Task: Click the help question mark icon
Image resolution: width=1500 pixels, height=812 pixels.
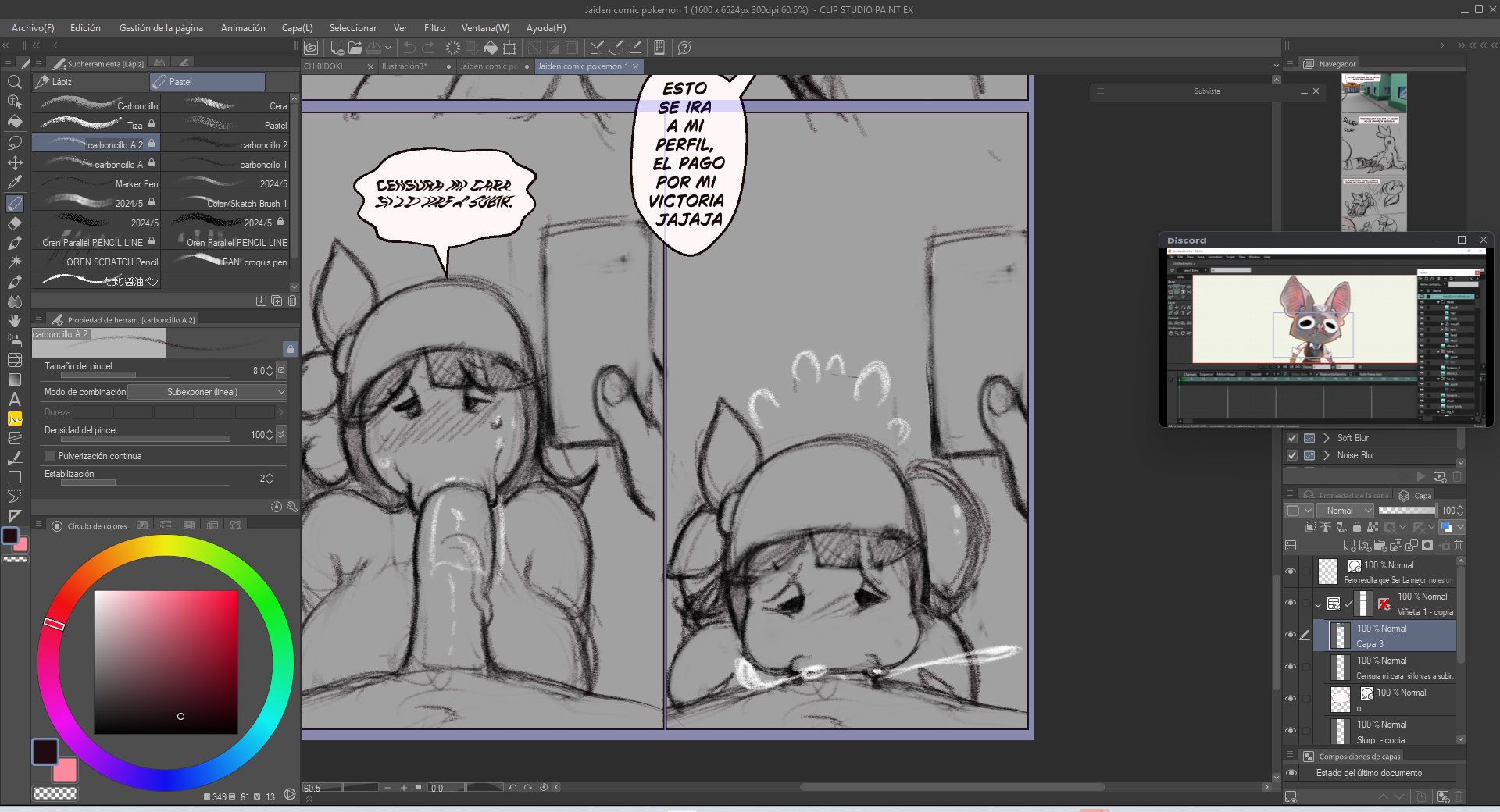Action: click(684, 48)
